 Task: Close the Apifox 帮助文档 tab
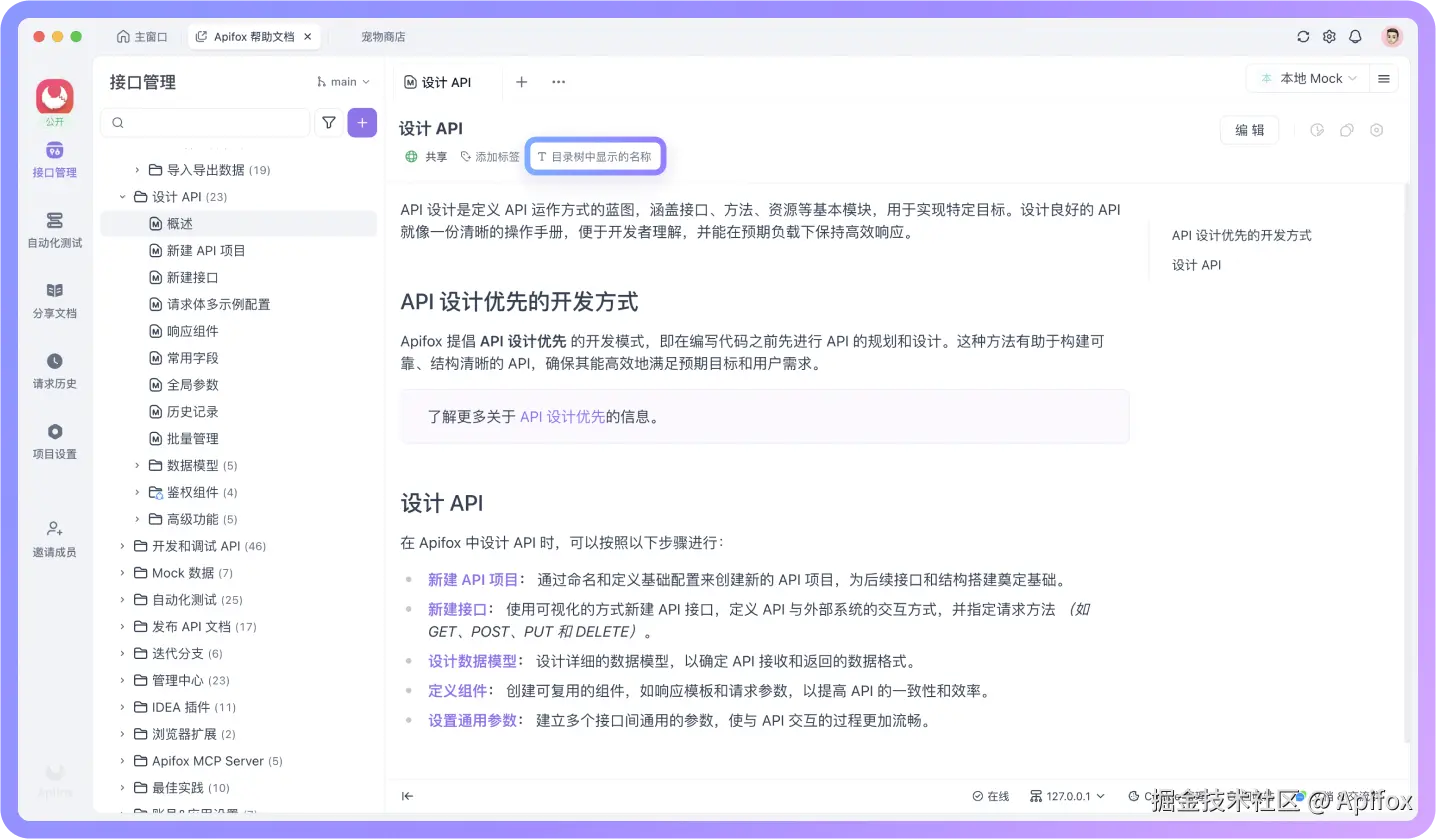(308, 36)
